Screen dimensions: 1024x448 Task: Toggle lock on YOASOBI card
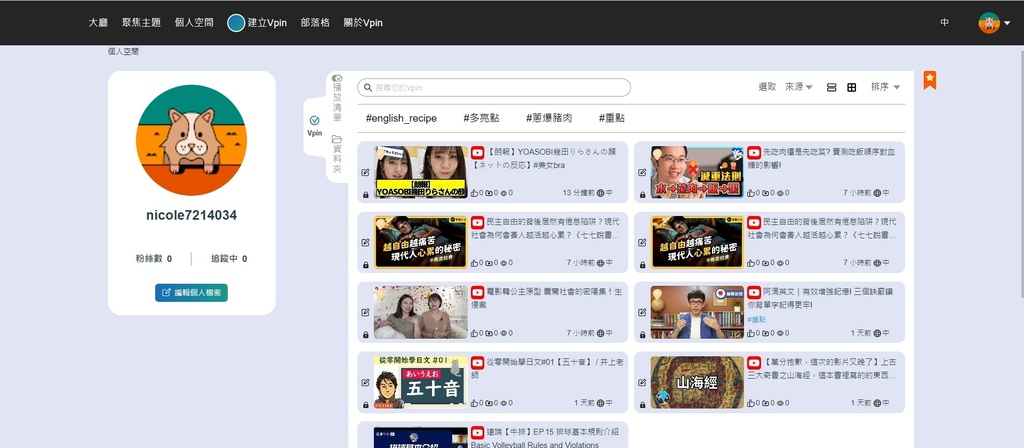click(x=366, y=195)
